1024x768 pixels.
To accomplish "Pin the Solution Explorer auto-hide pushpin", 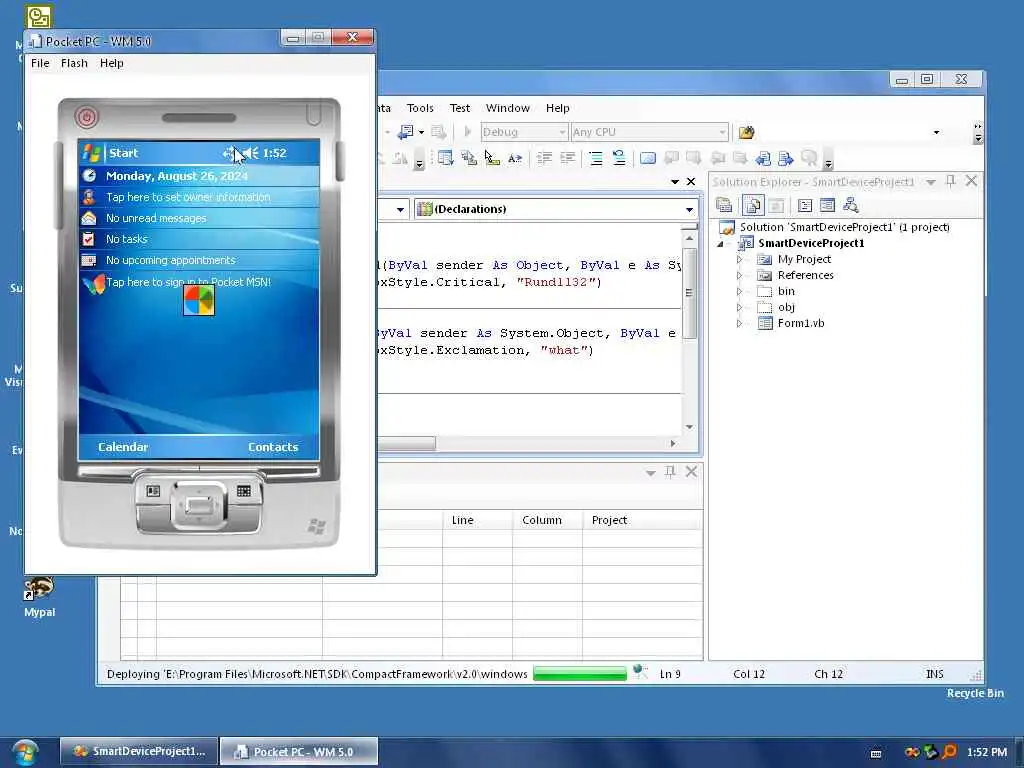I will coord(950,181).
